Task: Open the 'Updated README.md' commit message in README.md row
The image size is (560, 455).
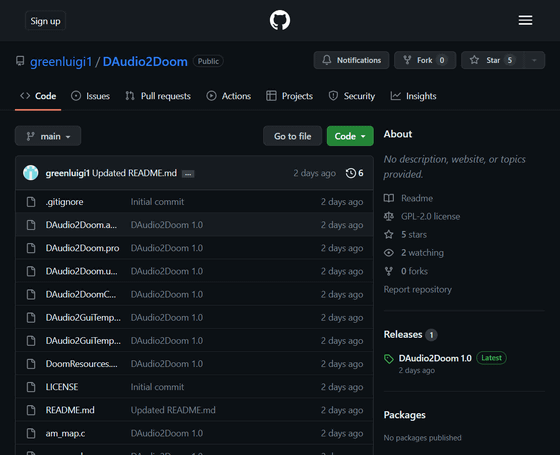Action: pyautogui.click(x=173, y=410)
